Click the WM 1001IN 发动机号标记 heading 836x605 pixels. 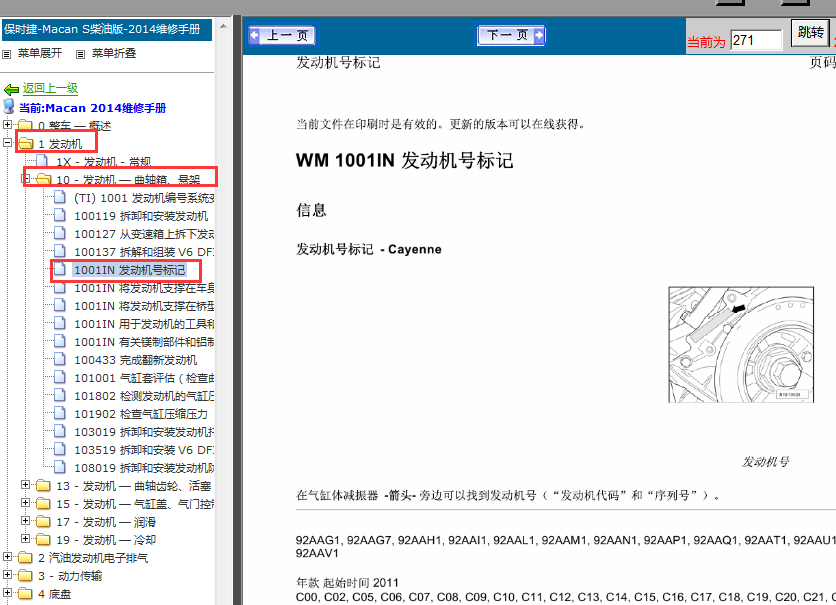click(405, 160)
